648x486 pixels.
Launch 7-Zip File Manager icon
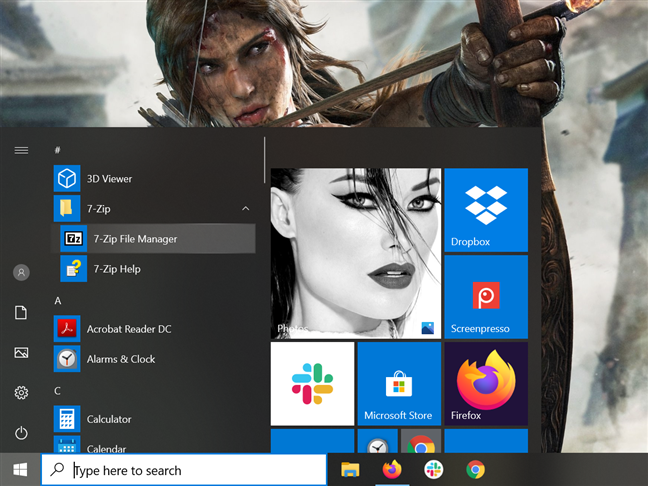coord(74,238)
